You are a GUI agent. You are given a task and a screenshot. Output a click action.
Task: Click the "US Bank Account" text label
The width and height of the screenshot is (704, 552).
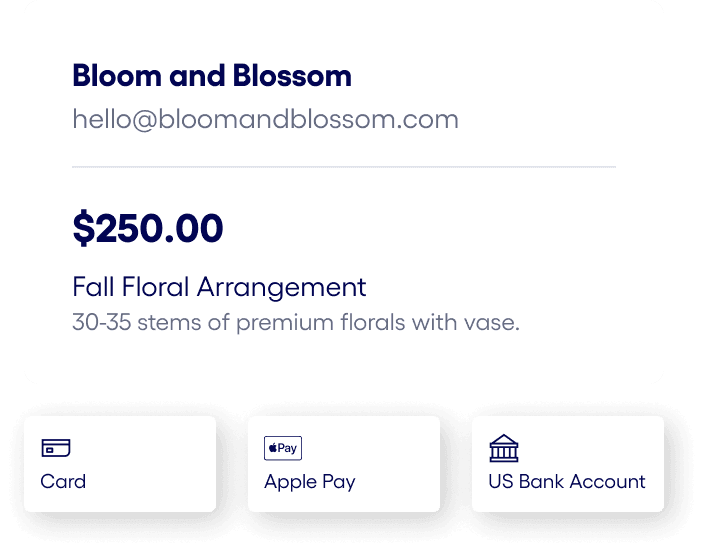[x=567, y=481]
